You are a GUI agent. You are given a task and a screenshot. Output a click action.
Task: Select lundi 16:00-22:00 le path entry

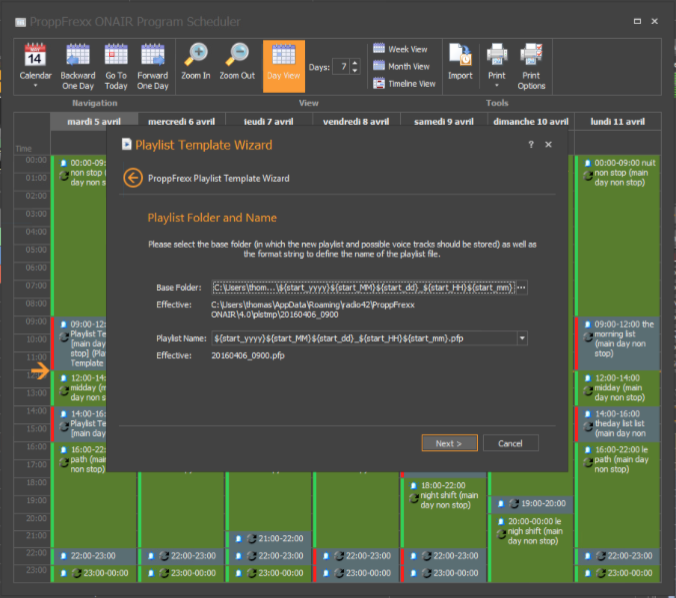pos(618,495)
